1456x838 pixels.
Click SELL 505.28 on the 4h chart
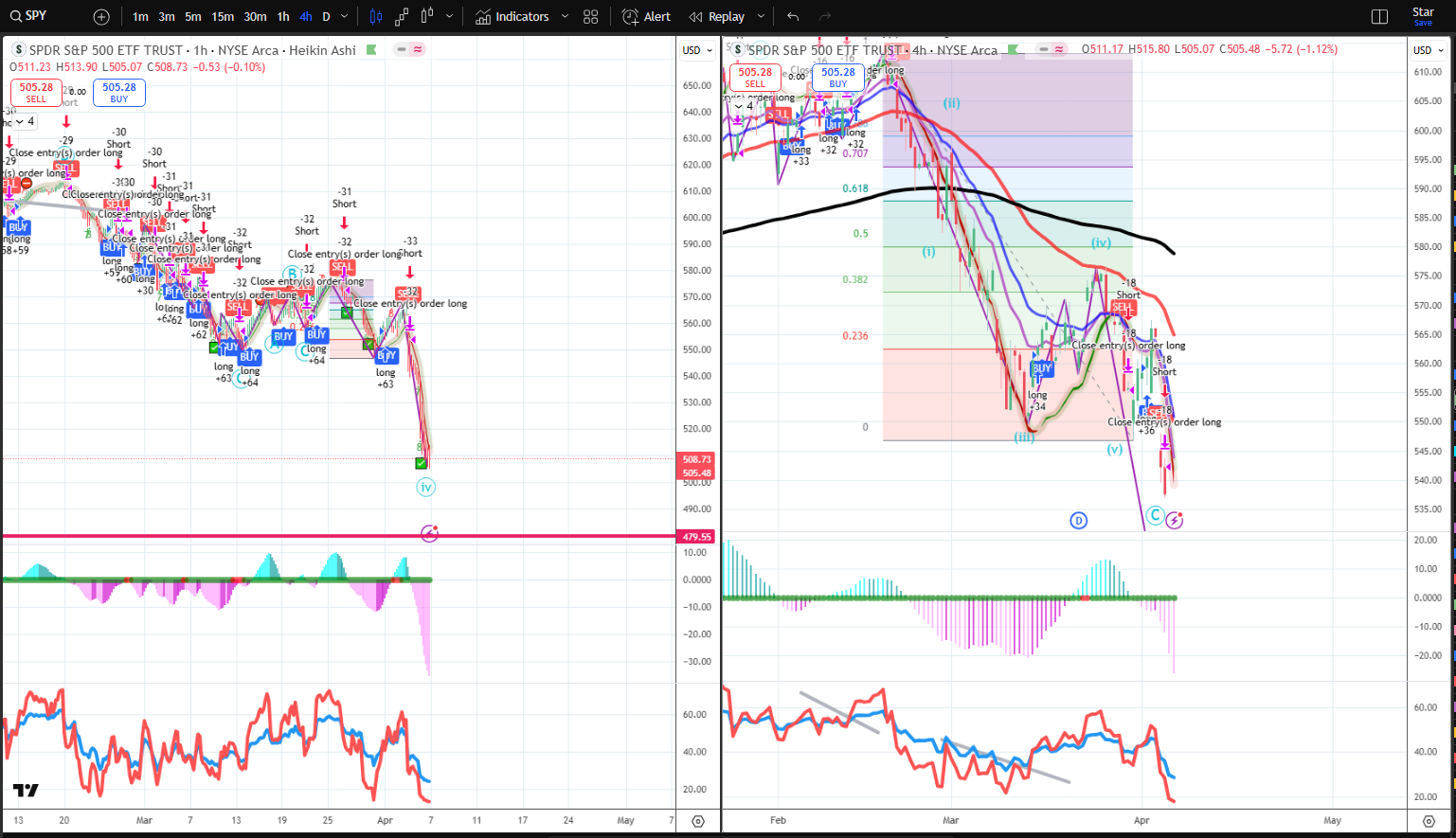(755, 78)
